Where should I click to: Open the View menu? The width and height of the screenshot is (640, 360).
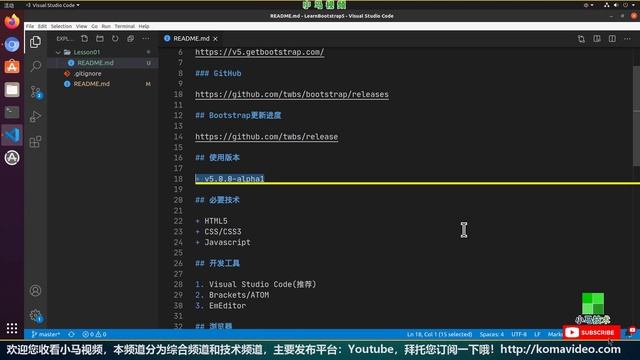[82, 26]
